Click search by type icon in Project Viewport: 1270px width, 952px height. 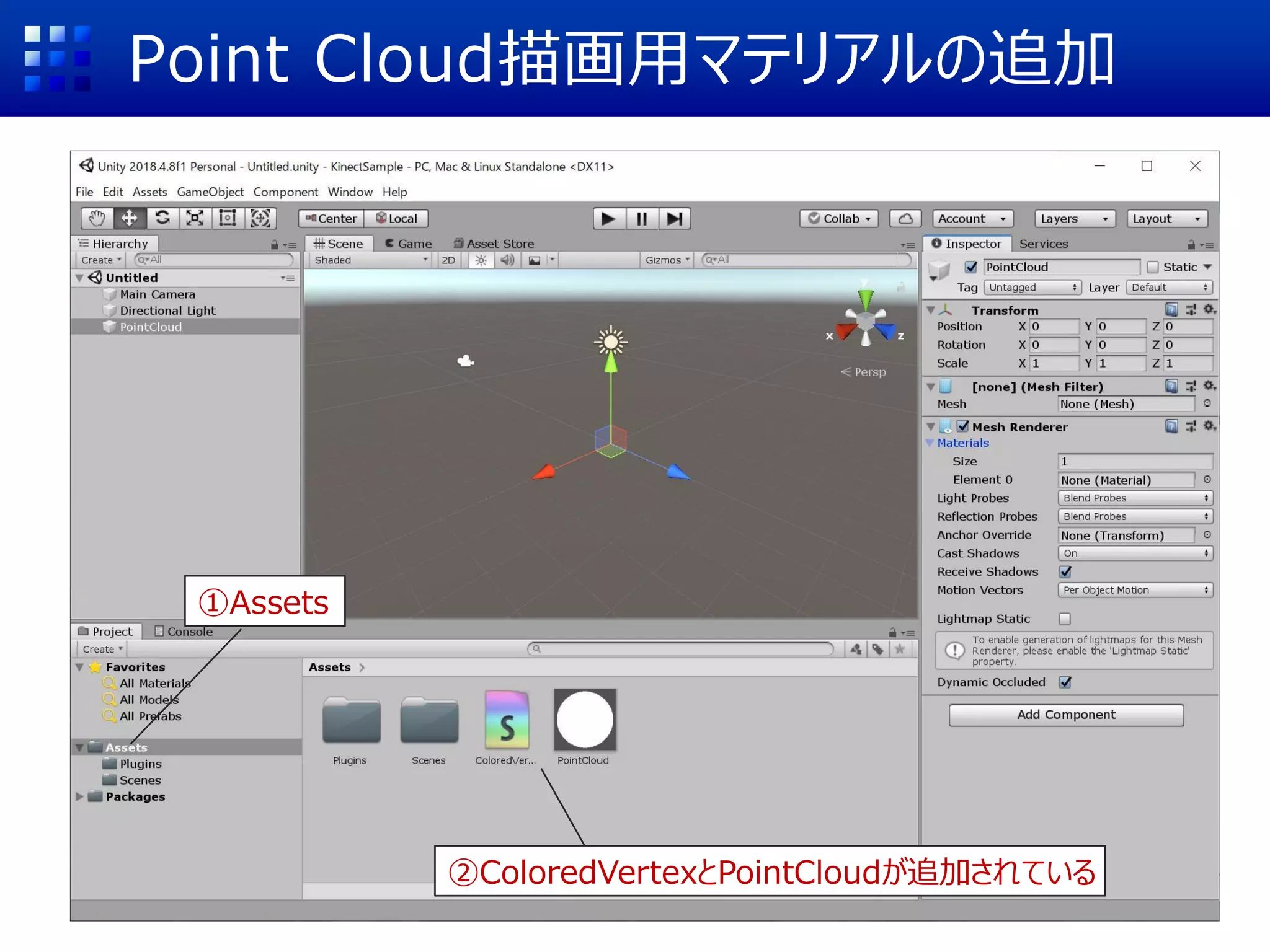point(856,649)
